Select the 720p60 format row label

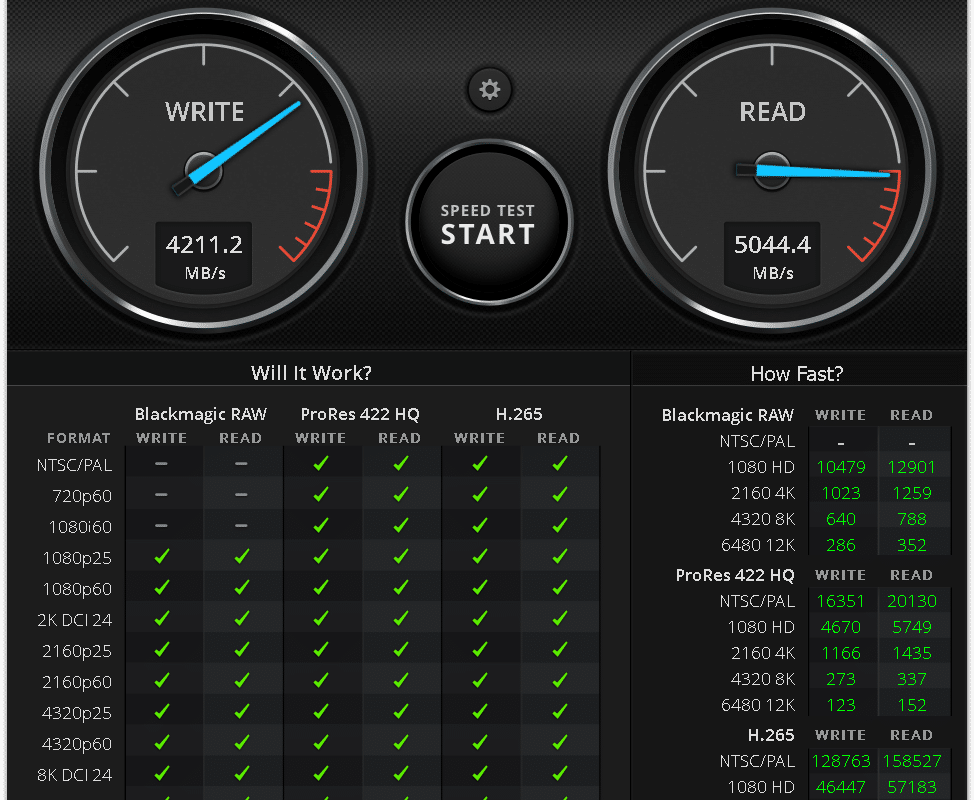click(82, 496)
